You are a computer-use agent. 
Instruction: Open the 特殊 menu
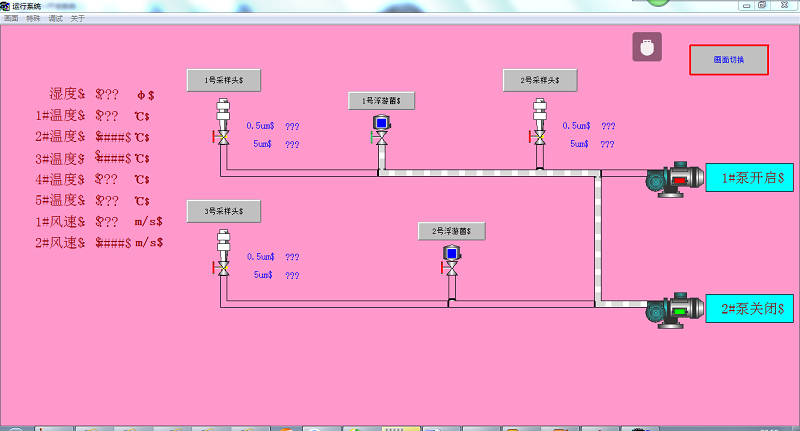33,18
